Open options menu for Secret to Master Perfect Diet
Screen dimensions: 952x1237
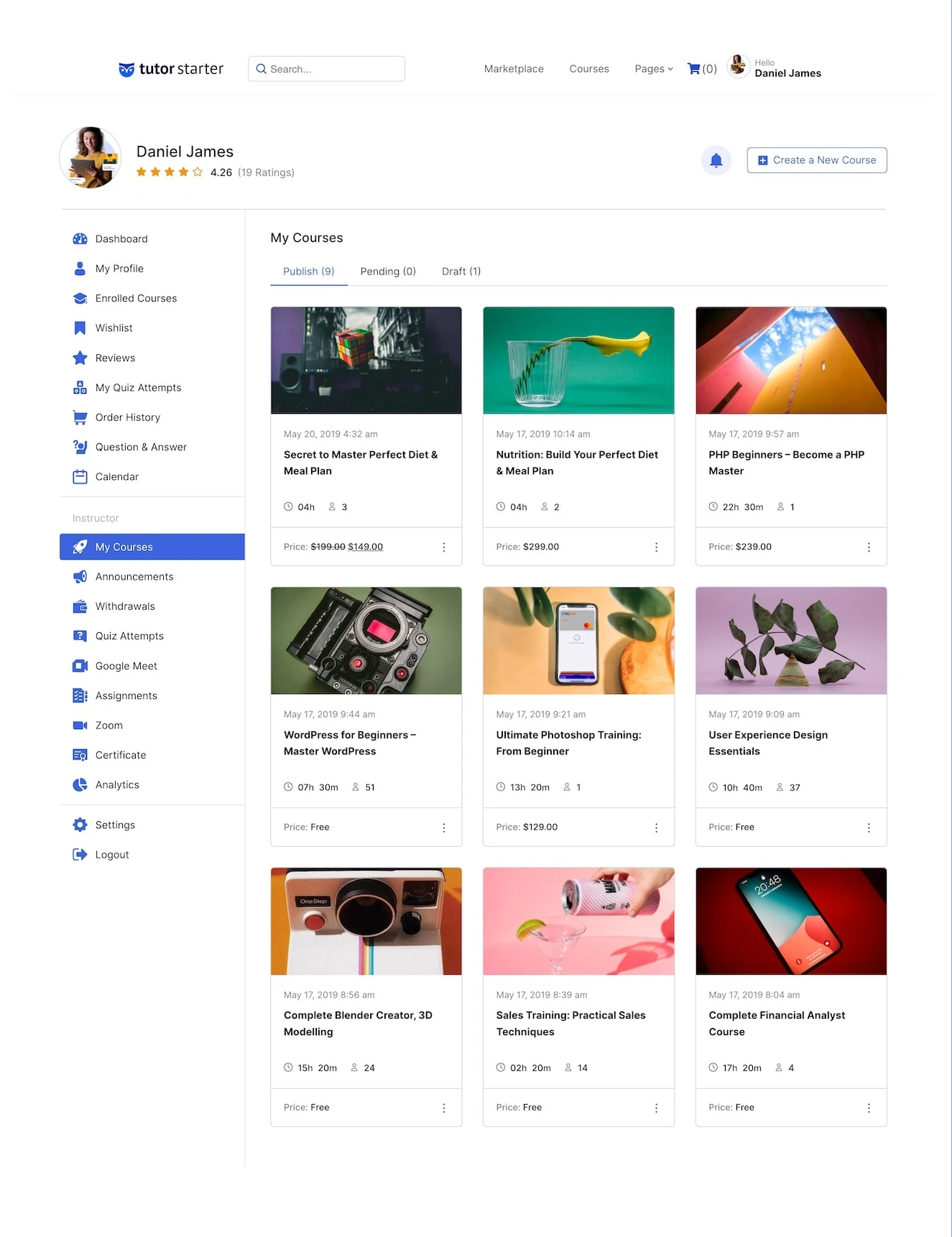(x=444, y=547)
